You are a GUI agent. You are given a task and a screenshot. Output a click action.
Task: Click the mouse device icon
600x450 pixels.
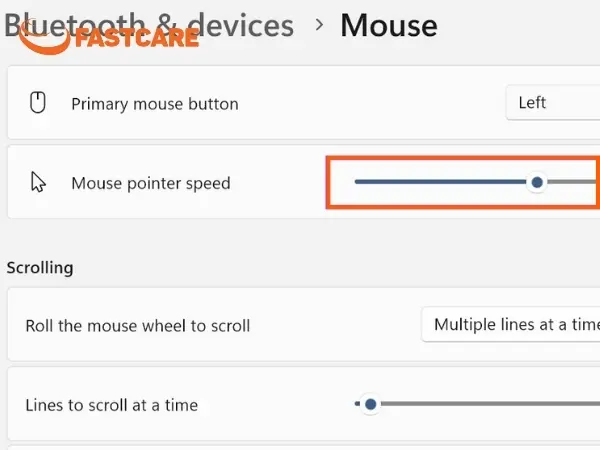click(38, 103)
